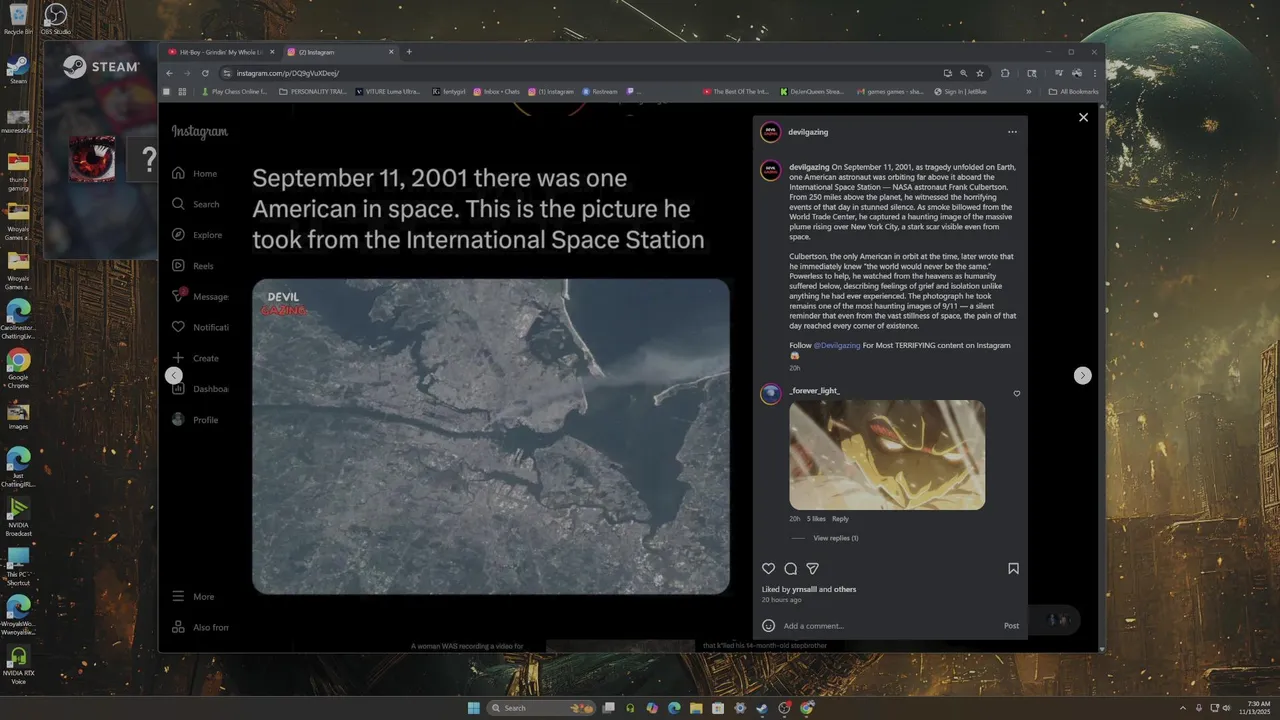Click devilgazing avatar in post header
This screenshot has width=1280, height=720.
coord(771,132)
